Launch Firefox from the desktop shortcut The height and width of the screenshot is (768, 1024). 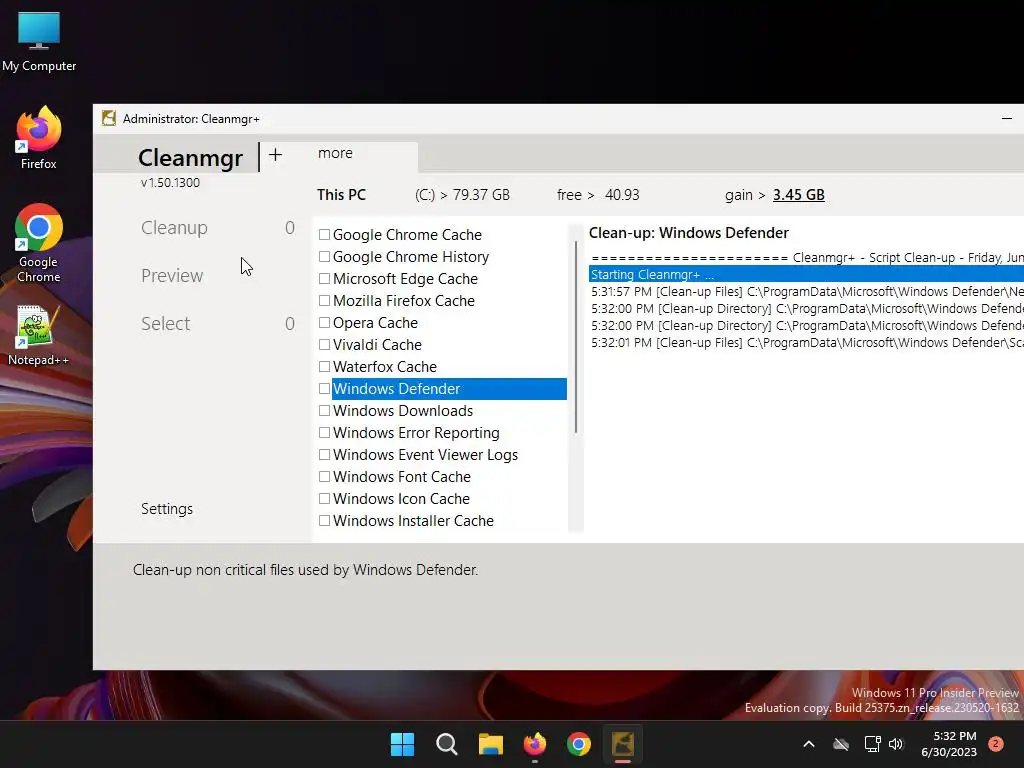(x=39, y=138)
